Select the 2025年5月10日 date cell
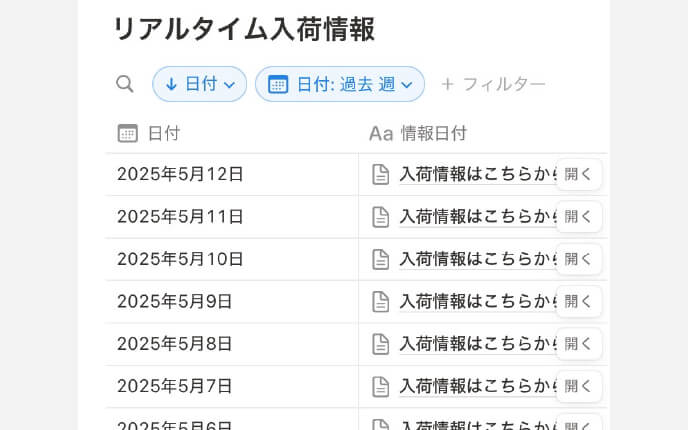688x430 pixels. (x=232, y=259)
